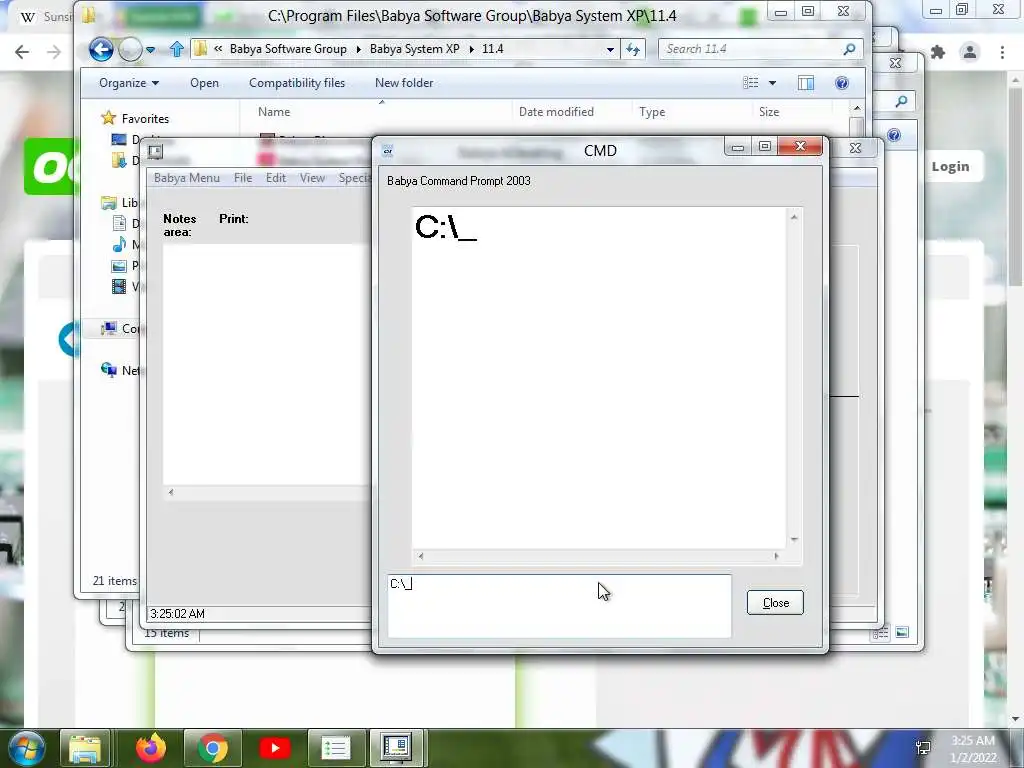Click the list app taskbar icon
The image size is (1024, 768).
tap(336, 748)
